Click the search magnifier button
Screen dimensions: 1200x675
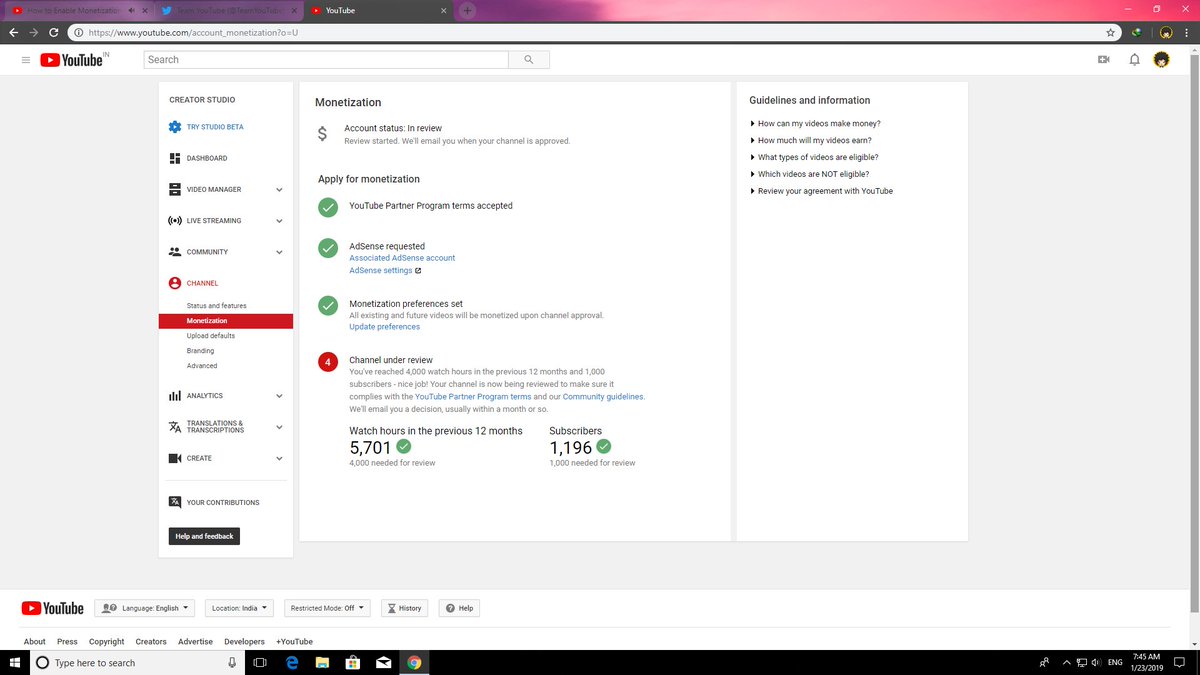(528, 60)
